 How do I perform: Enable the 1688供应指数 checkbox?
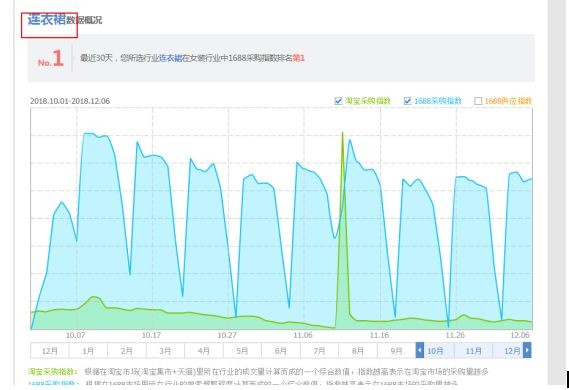[478, 101]
